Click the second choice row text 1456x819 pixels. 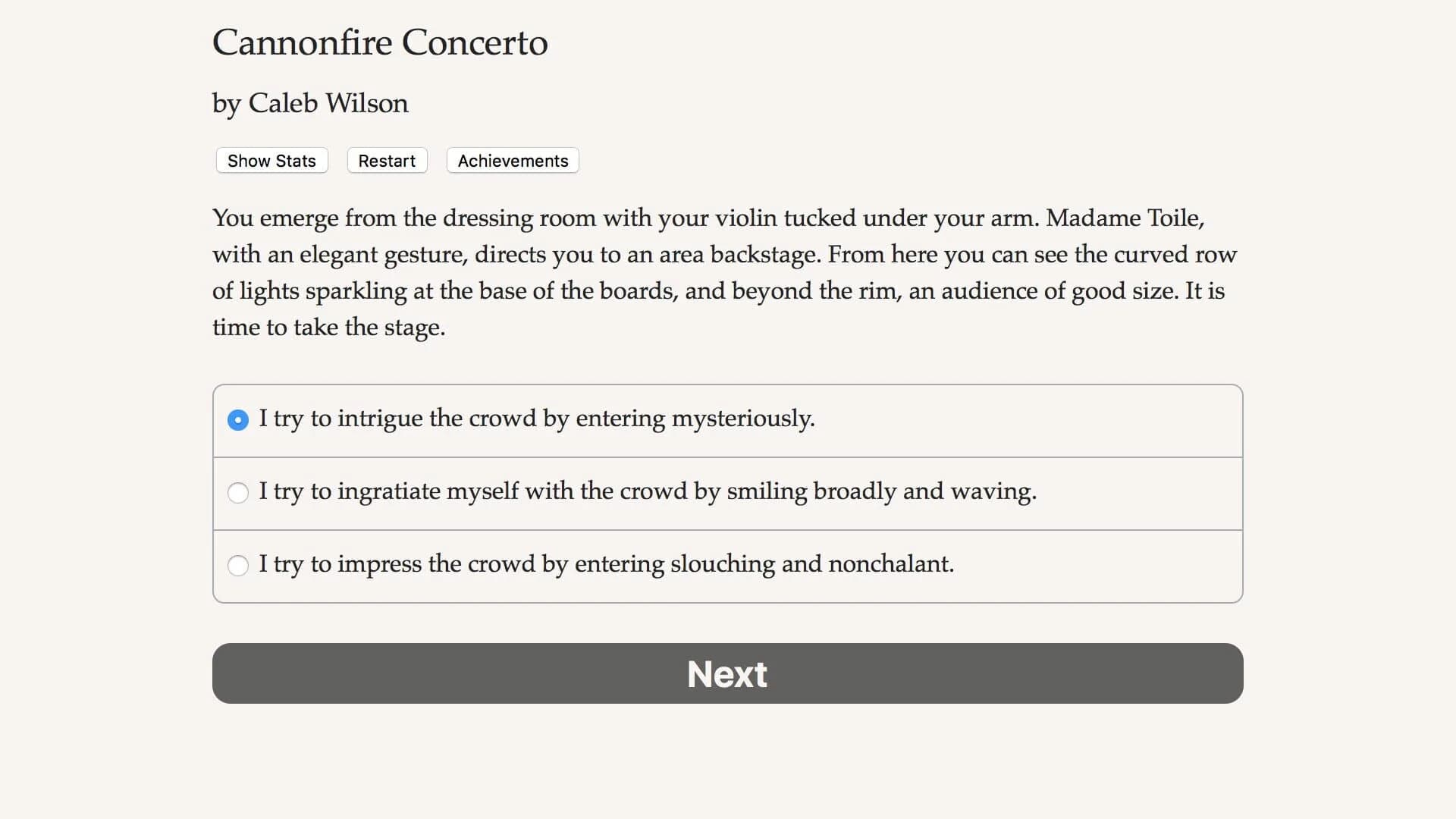[x=648, y=492]
